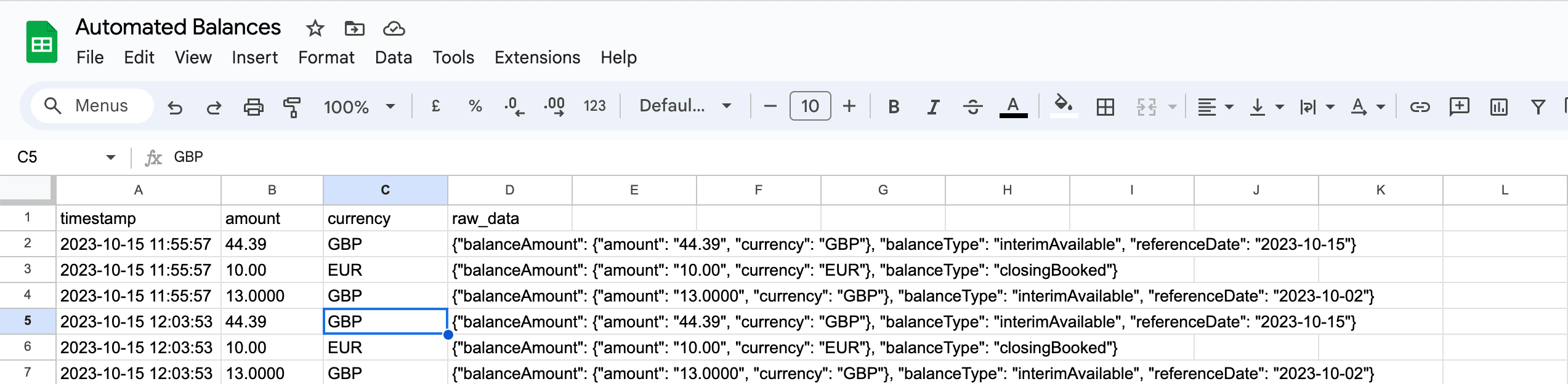Viewport: 1568px width, 384px height.
Task: Open the fill color picker
Action: point(1064,106)
